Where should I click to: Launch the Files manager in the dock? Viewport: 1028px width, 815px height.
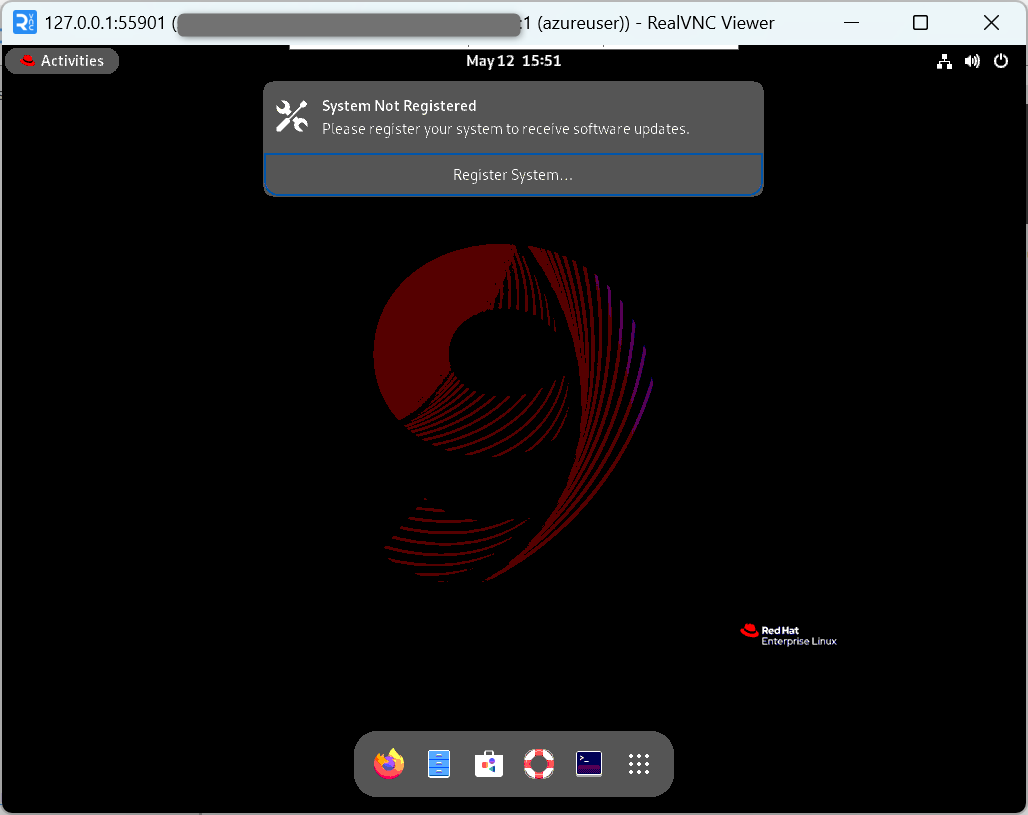439,764
